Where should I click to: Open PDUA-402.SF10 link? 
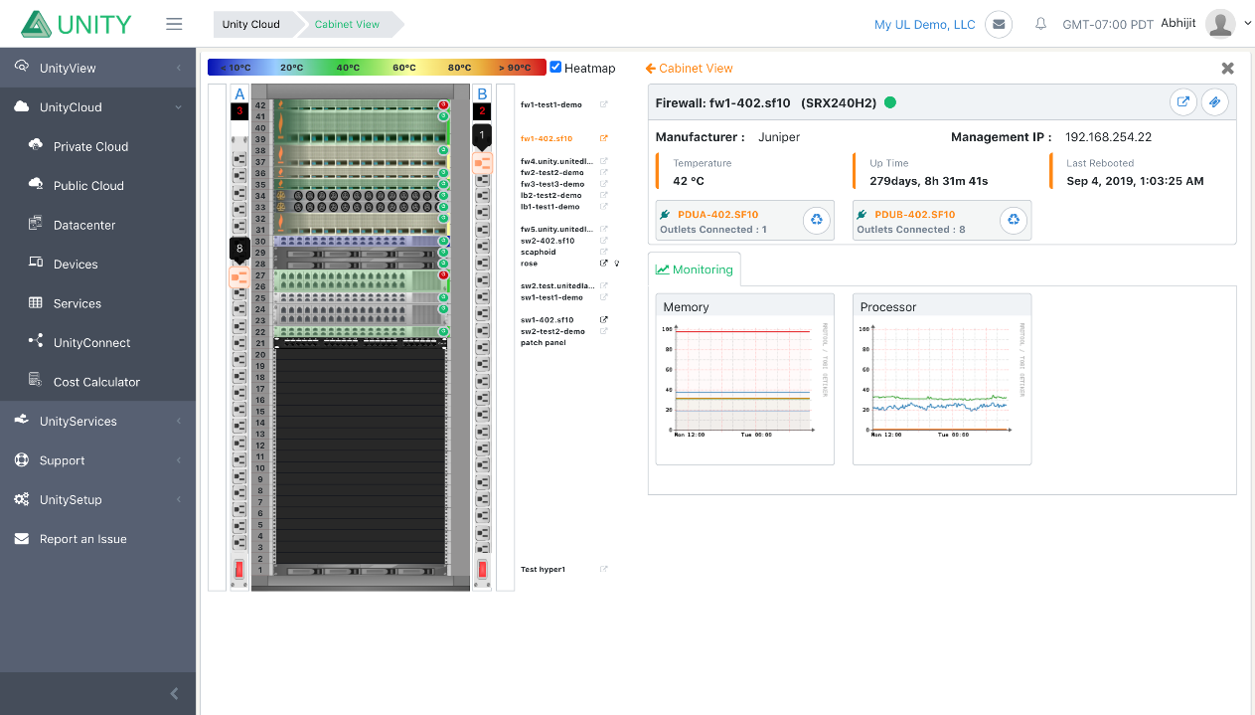point(718,214)
